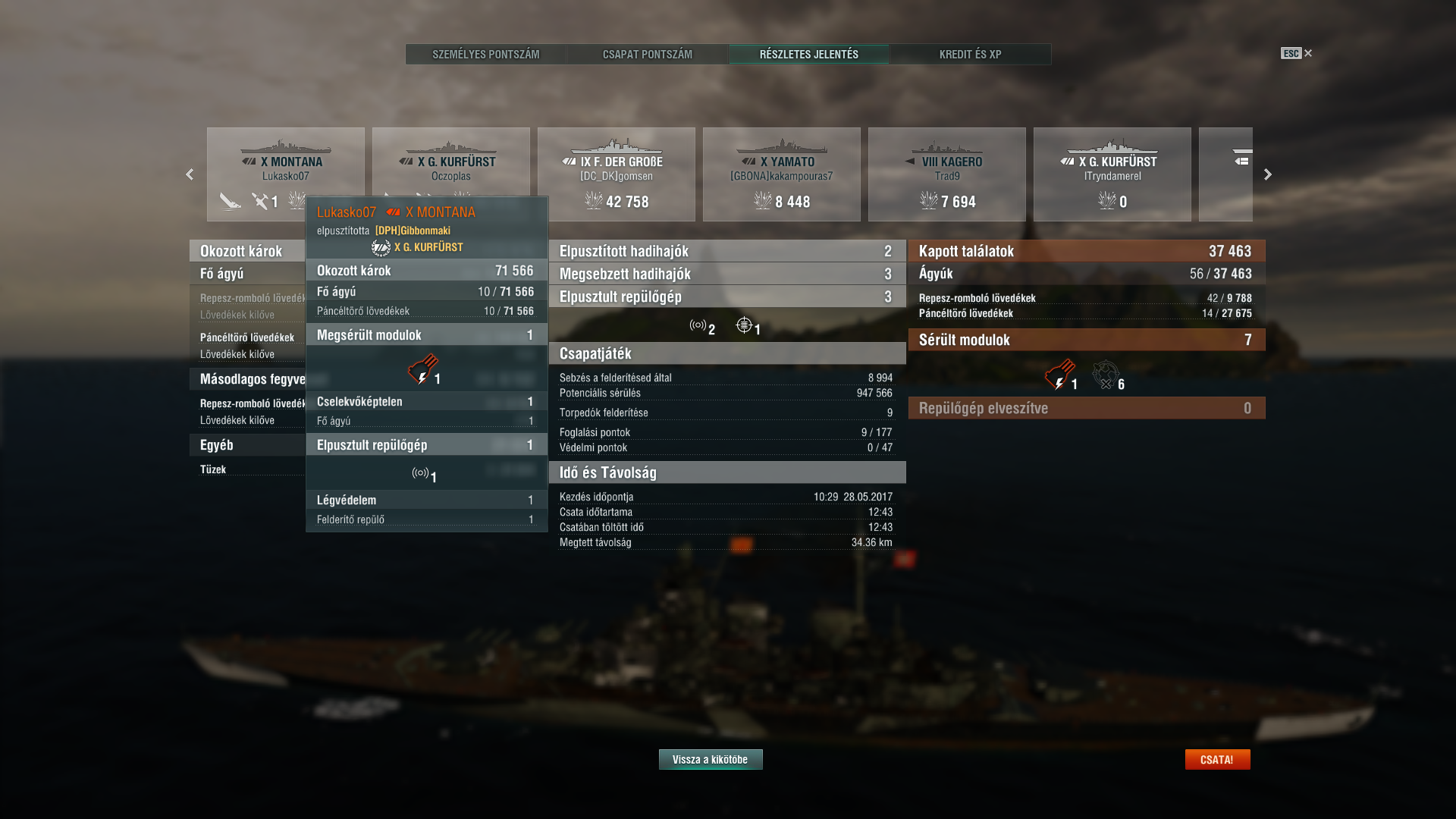Click the damaged gun icon under Sérült modulok
The width and height of the screenshot is (1456, 819).
1059,375
